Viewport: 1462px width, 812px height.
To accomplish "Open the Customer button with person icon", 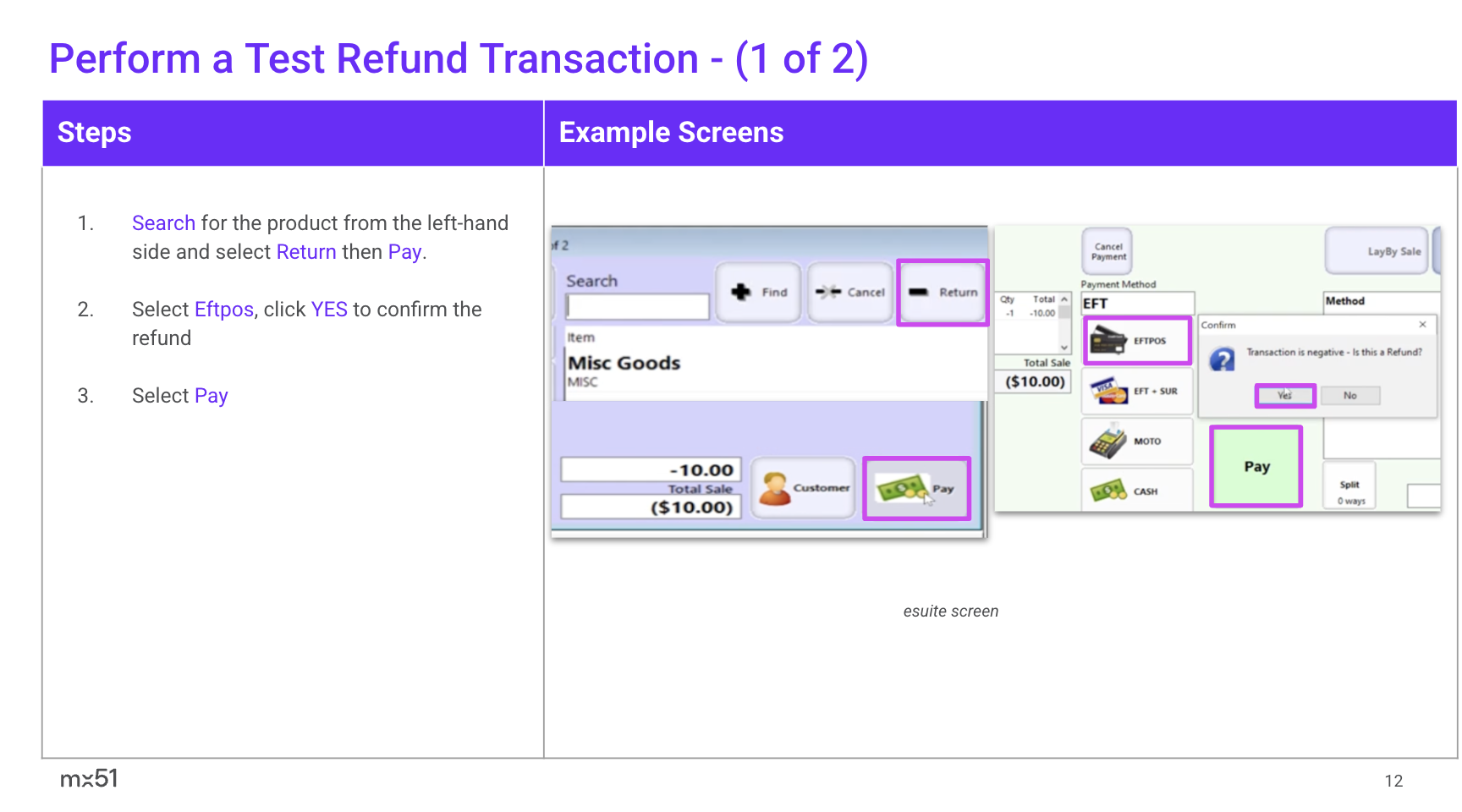I will pyautogui.click(x=804, y=488).
